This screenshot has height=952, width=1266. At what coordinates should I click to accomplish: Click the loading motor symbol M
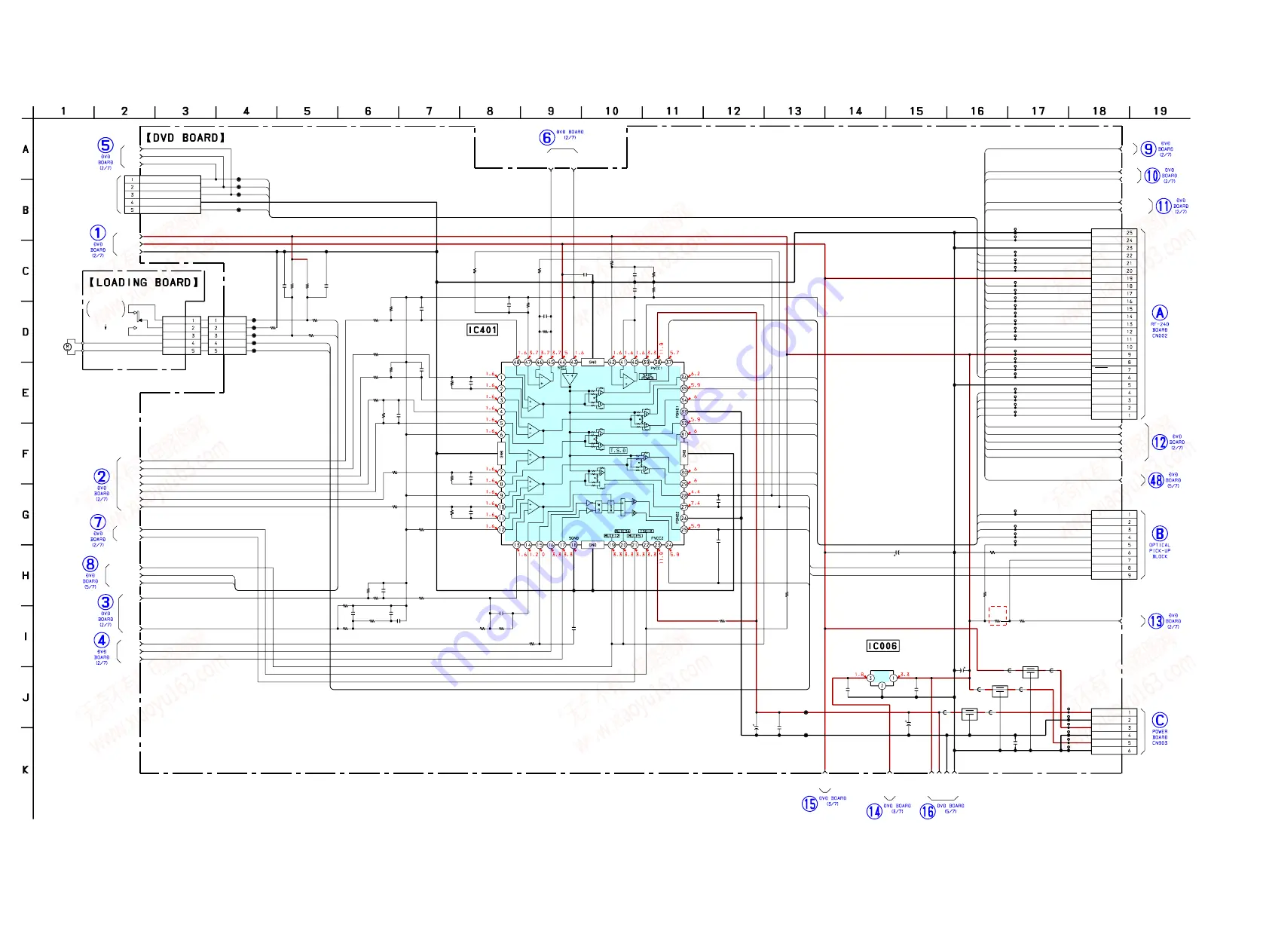pyautogui.click(x=67, y=347)
